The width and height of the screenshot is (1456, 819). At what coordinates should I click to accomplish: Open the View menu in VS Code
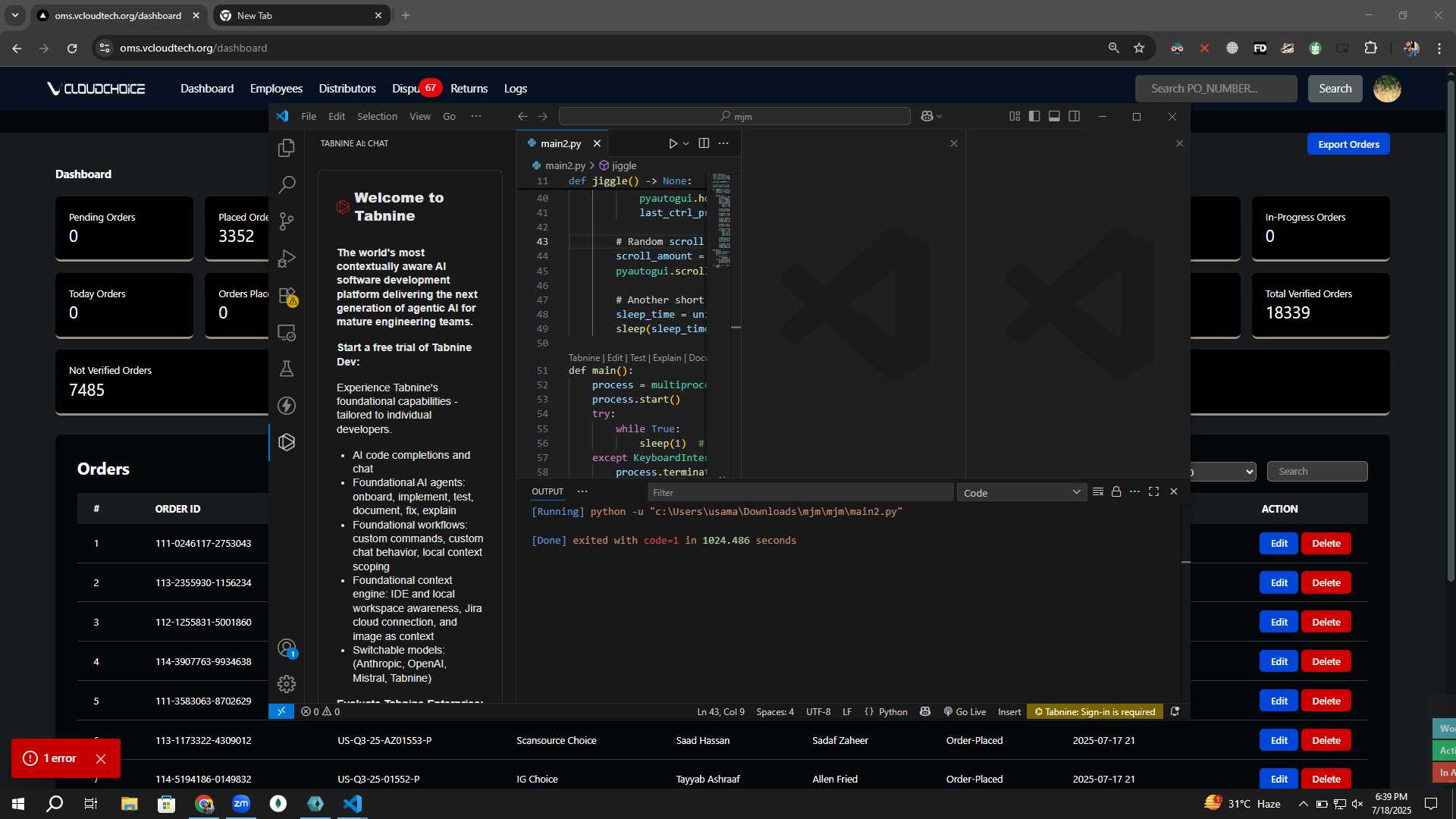(419, 116)
